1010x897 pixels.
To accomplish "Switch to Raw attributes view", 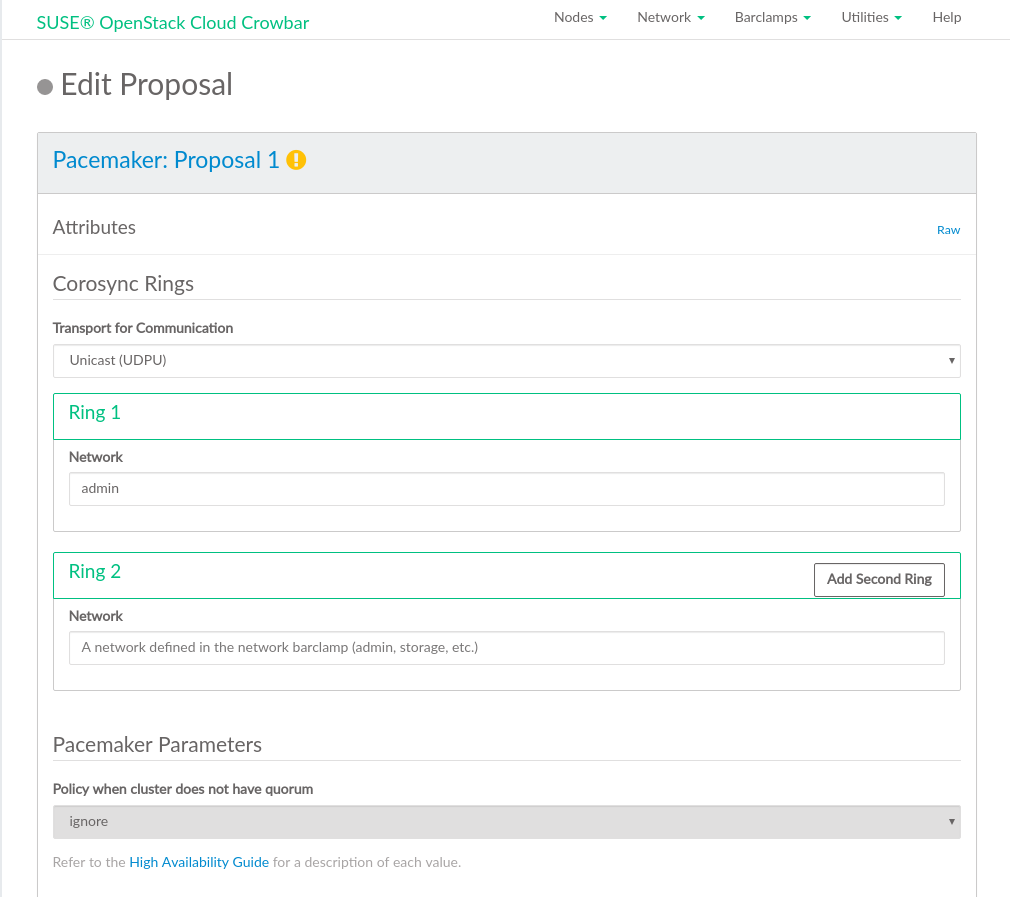I will point(948,230).
